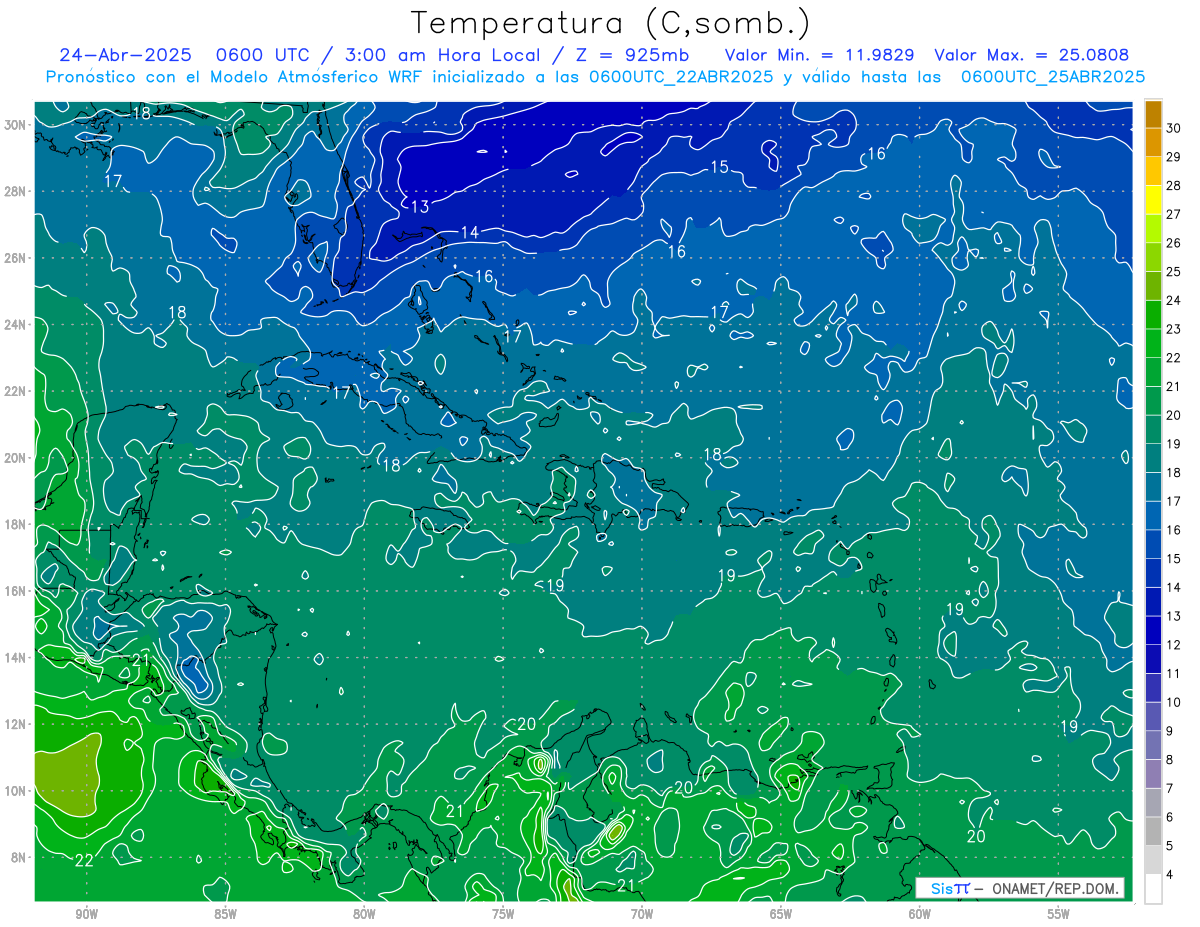This screenshot has height=927, width=1200.
Task: Click the legend value 20
Action: pos(1174,415)
